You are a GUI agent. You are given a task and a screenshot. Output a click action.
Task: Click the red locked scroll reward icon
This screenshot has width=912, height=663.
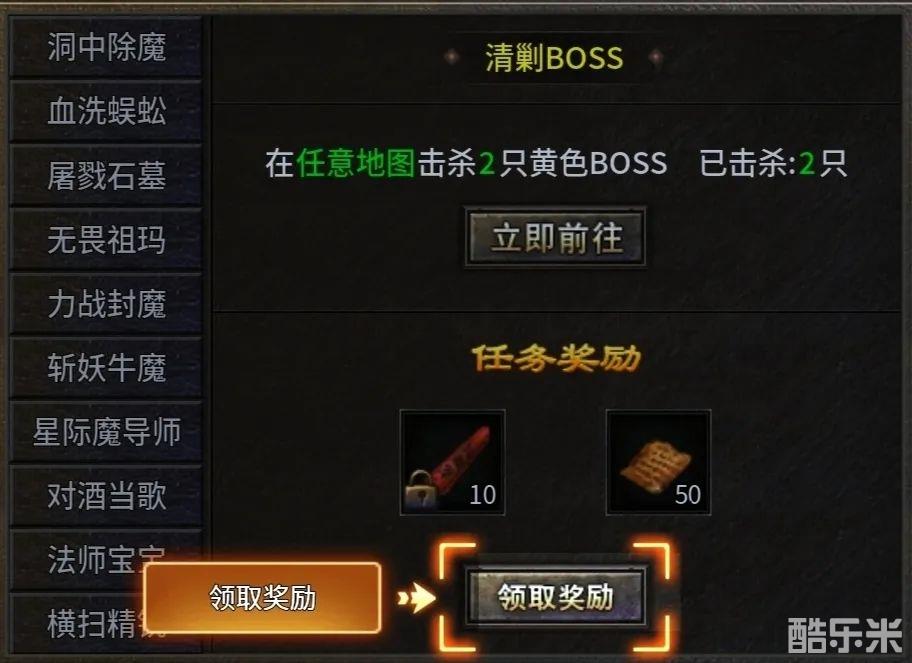point(453,462)
